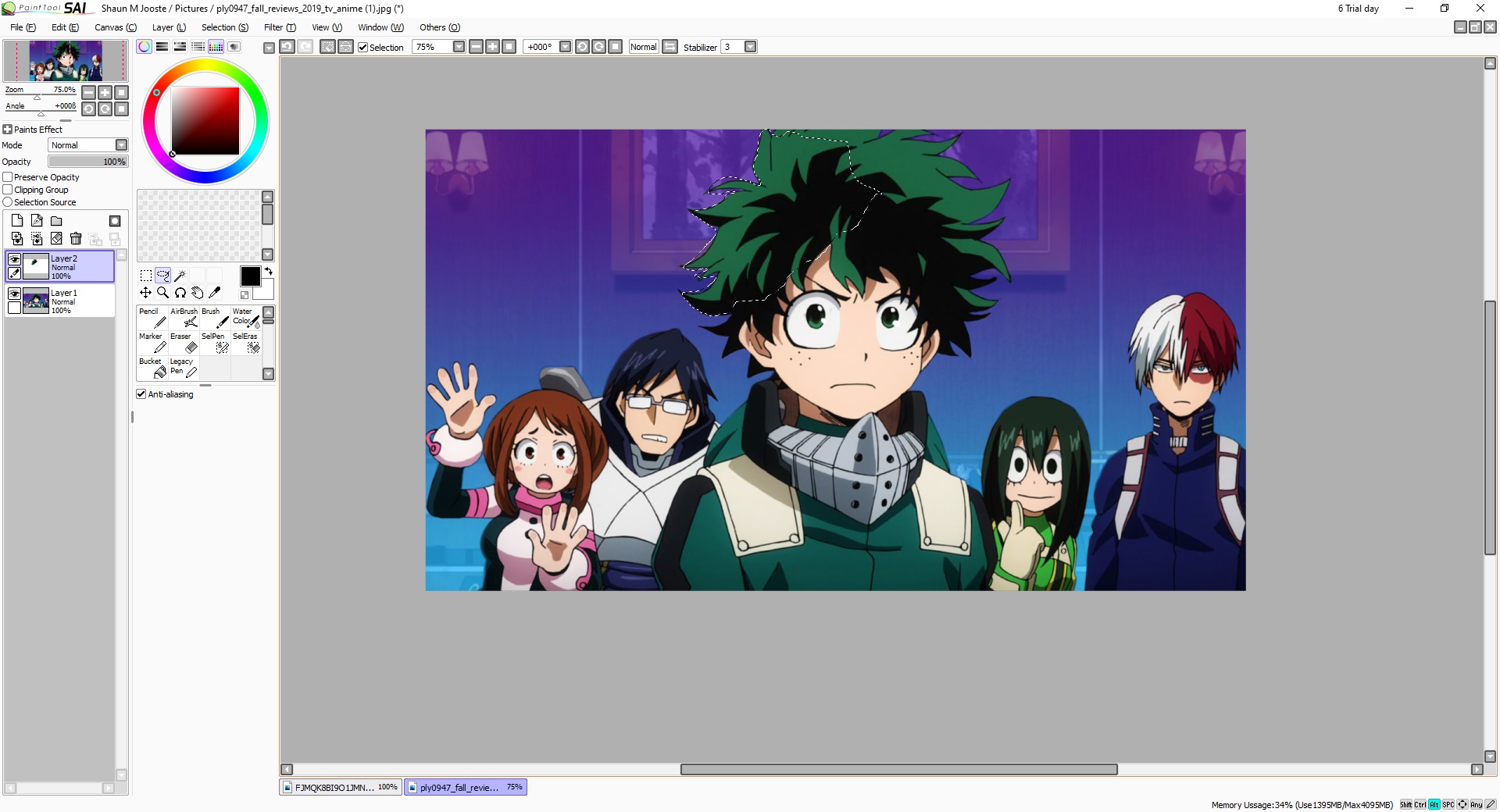Clear the layer with eraser icon
Screen dimensions: 1500x812
tap(56, 238)
